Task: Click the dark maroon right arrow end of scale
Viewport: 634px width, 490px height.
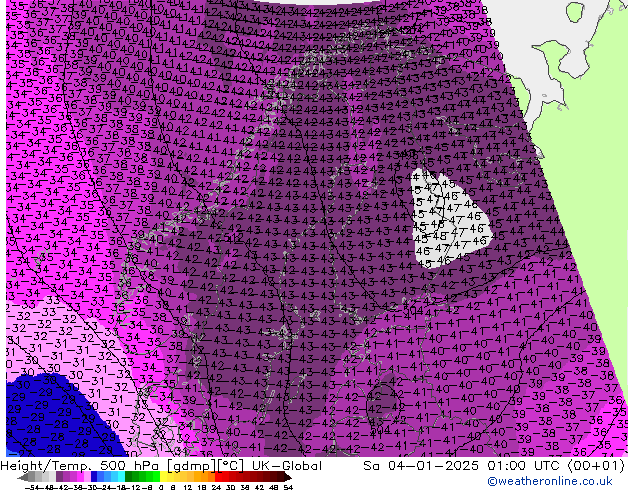Action: (x=288, y=477)
